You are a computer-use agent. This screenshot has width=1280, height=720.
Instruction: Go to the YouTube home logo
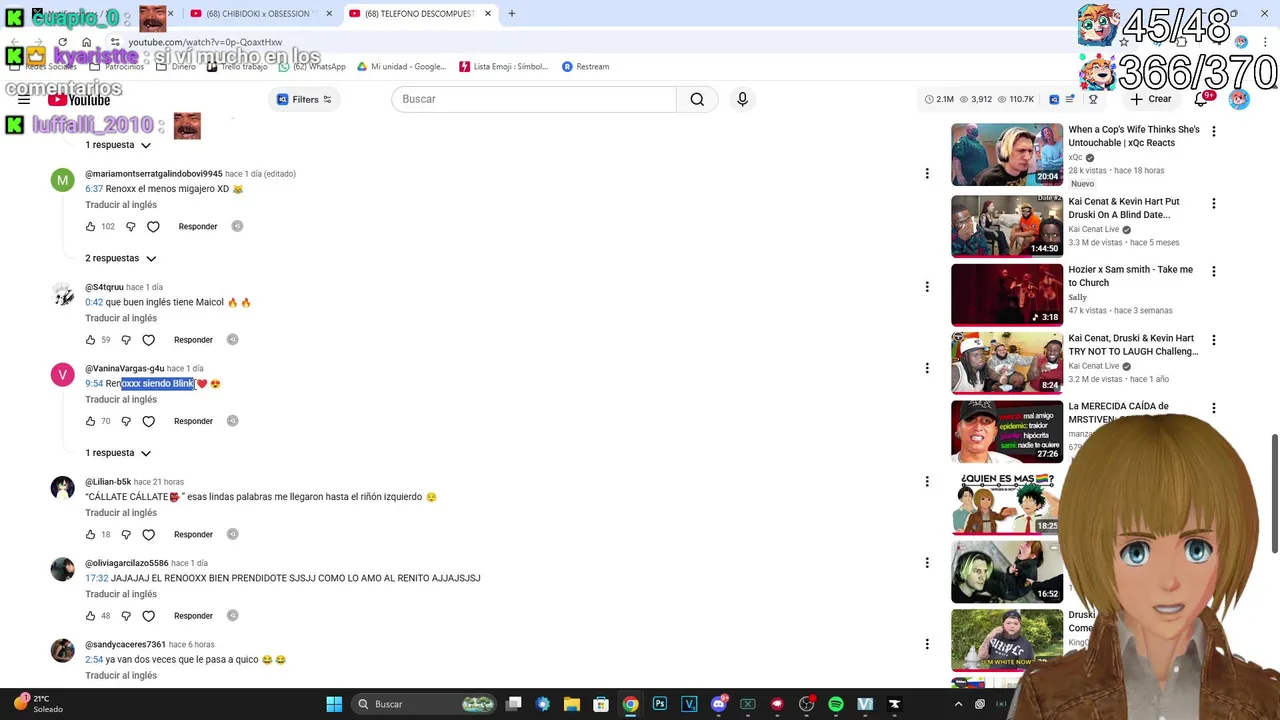coord(78,100)
